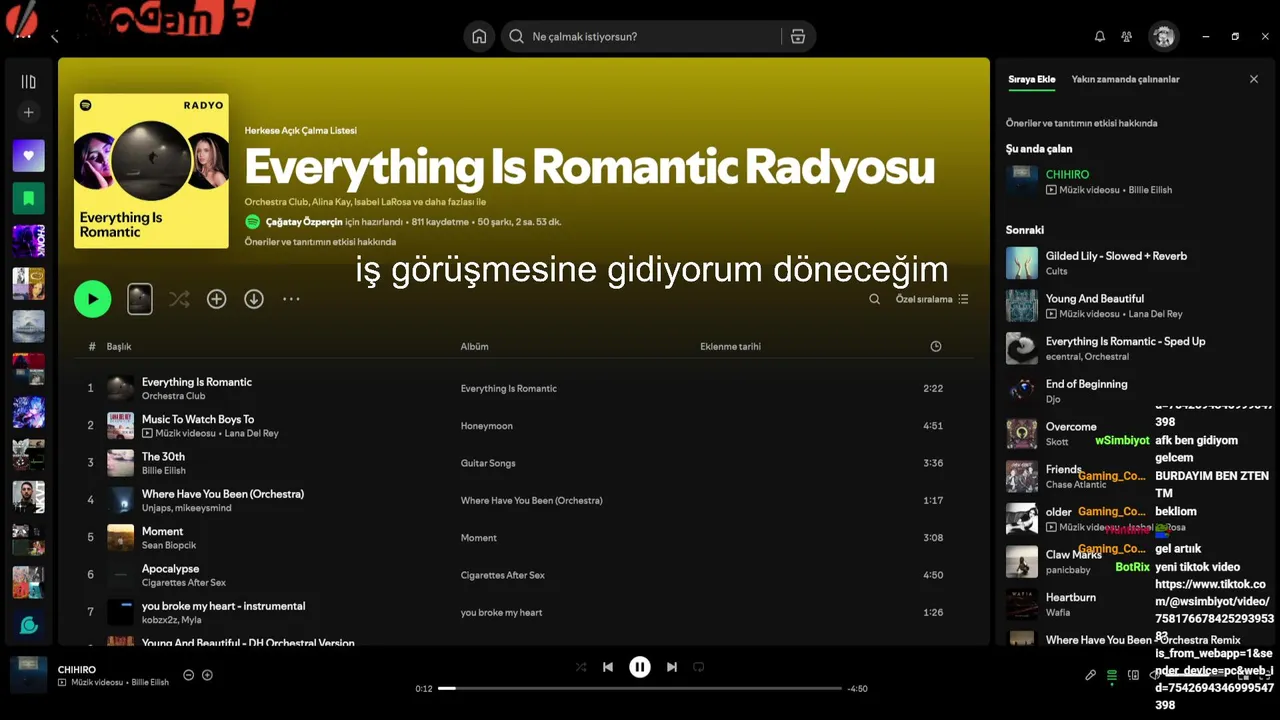
Task: Switch to Yakın zamanda çalınanlar tab
Action: click(1125, 79)
